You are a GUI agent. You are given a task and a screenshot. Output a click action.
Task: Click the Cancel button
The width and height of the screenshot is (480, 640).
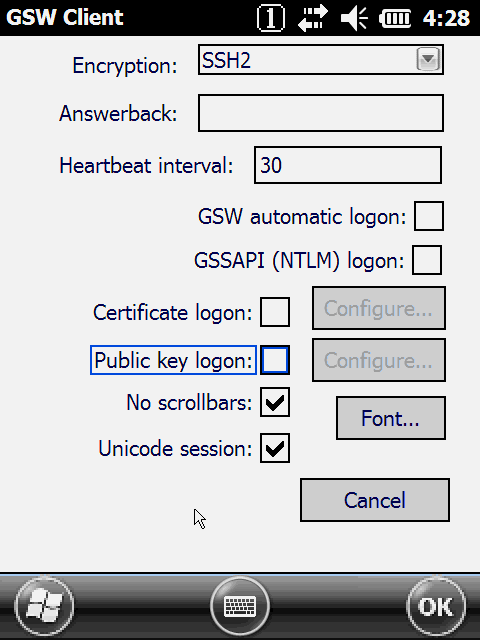(x=375, y=500)
